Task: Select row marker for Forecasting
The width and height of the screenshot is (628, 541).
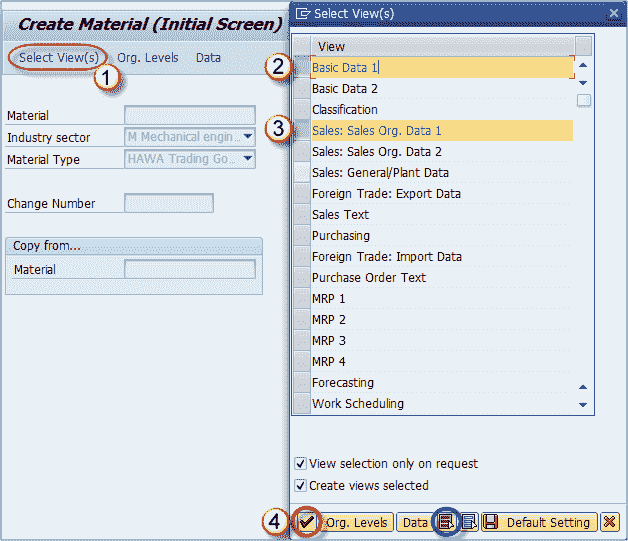Action: point(302,382)
